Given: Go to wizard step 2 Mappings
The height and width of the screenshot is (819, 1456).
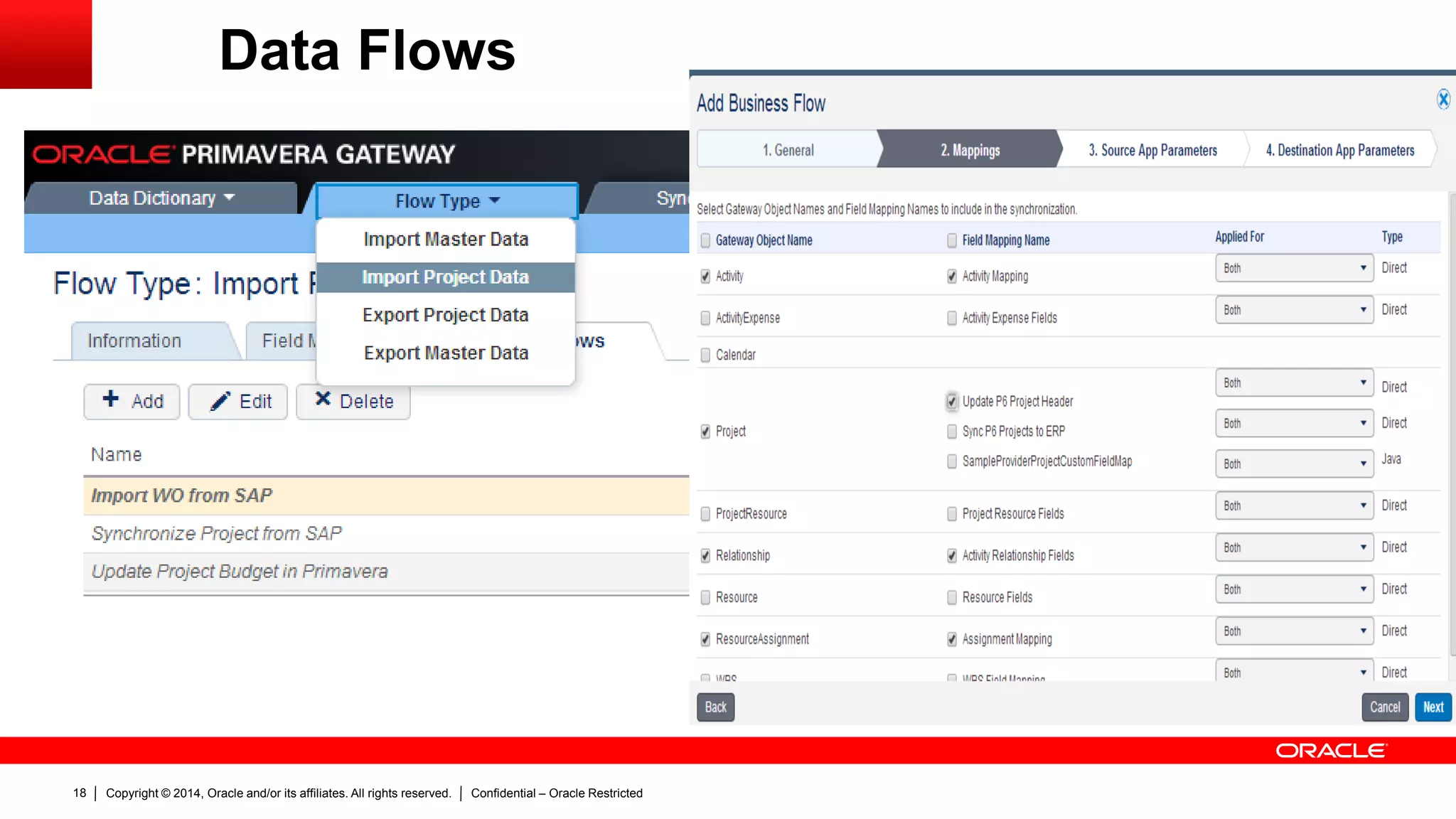Looking at the screenshot, I should click(970, 150).
